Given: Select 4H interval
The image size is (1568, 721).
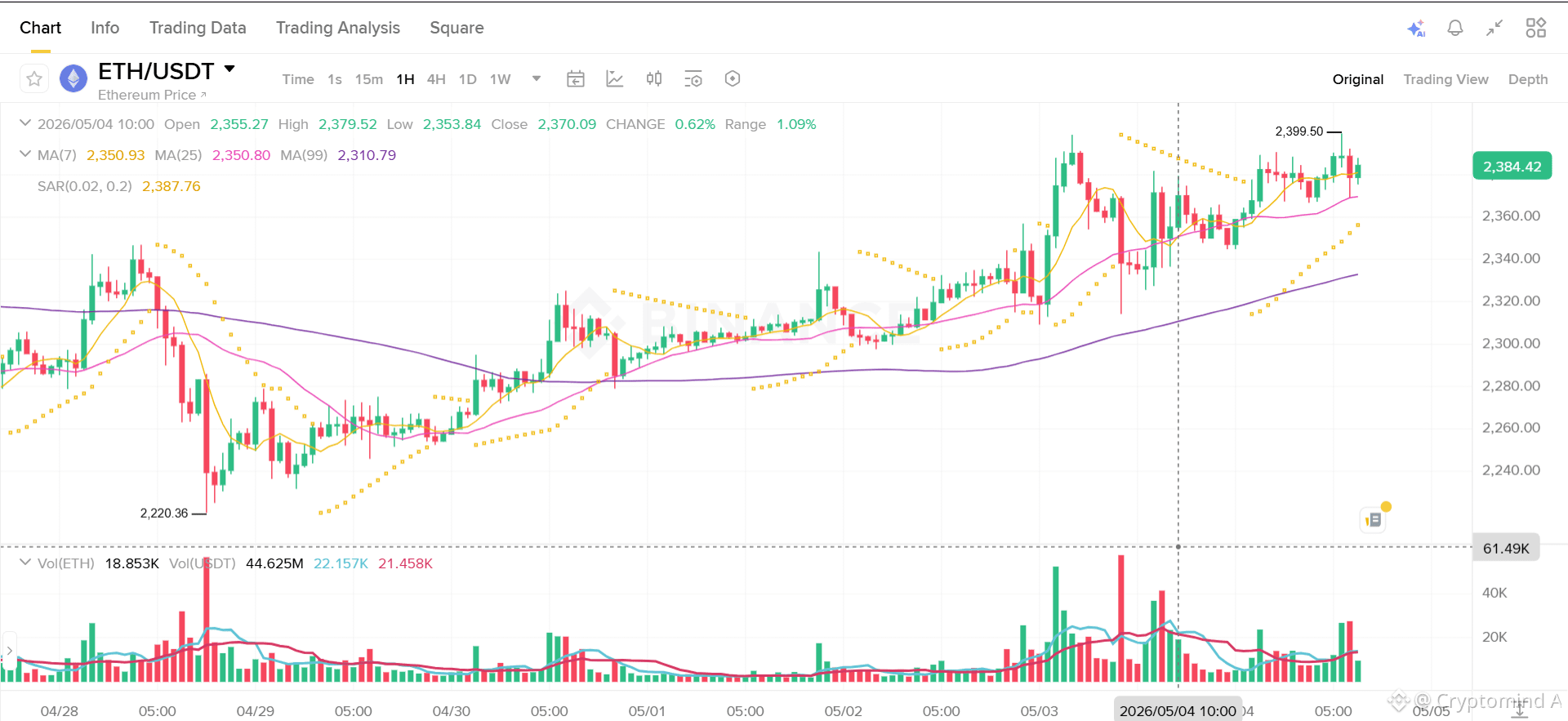Looking at the screenshot, I should tap(436, 79).
